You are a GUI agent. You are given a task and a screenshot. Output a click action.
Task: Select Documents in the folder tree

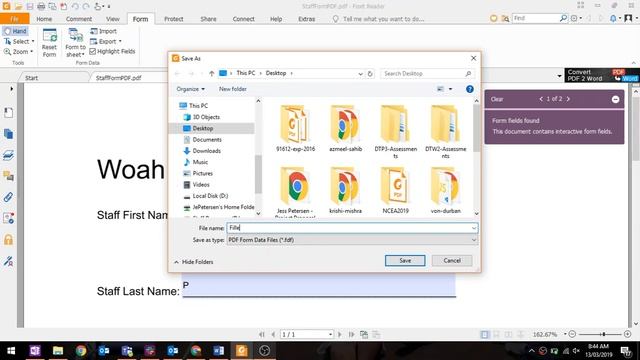point(207,140)
